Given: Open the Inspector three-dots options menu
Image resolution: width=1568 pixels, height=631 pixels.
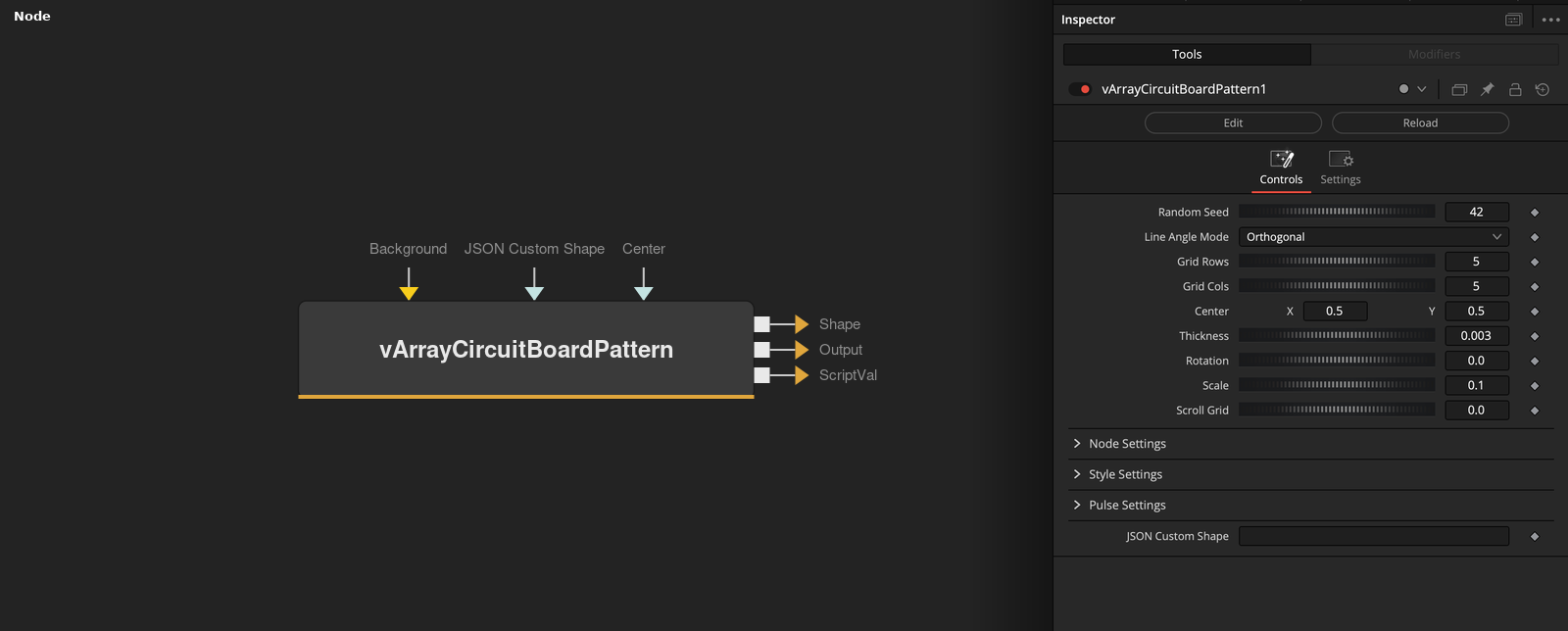Looking at the screenshot, I should [1550, 20].
